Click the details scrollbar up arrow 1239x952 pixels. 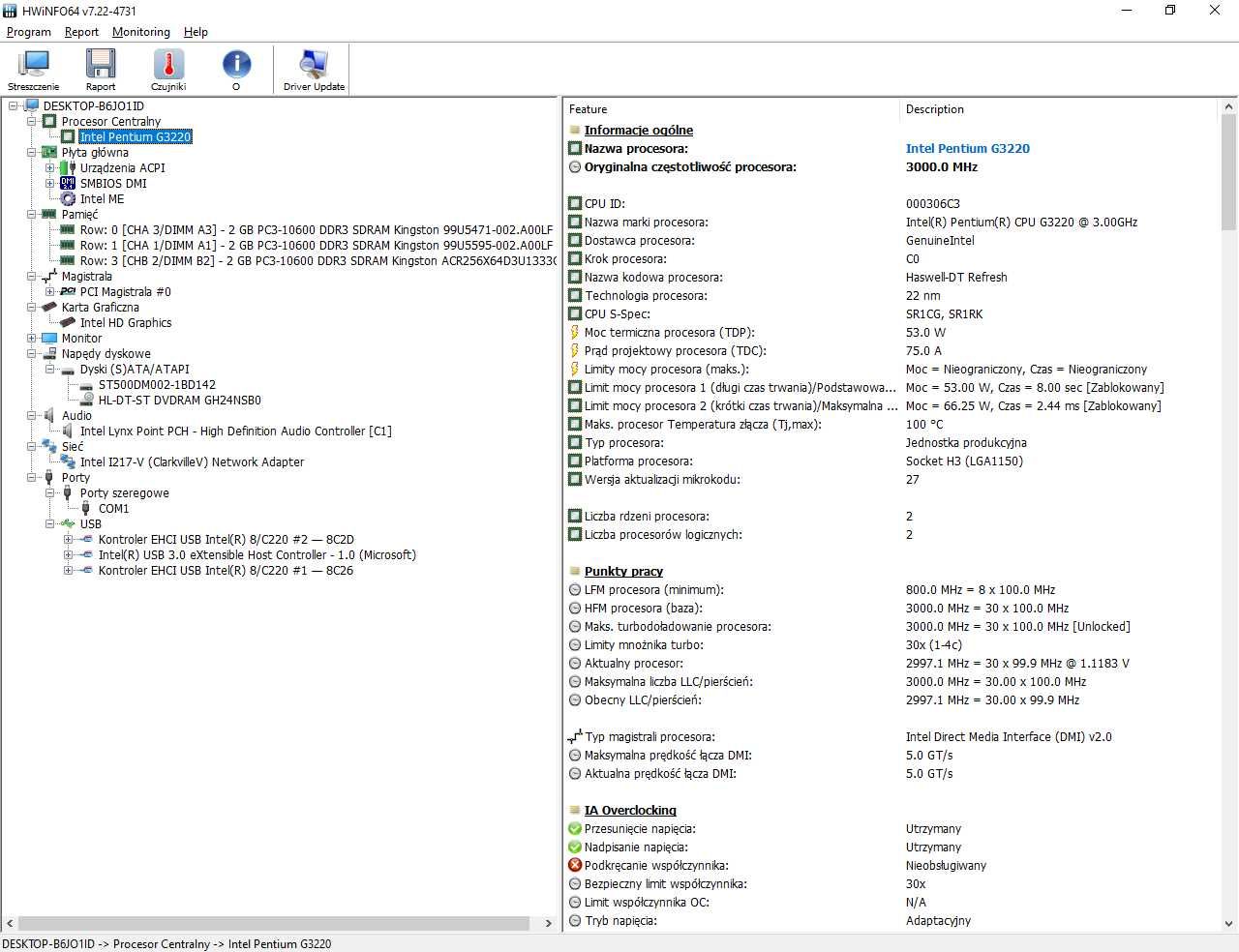click(x=1229, y=106)
